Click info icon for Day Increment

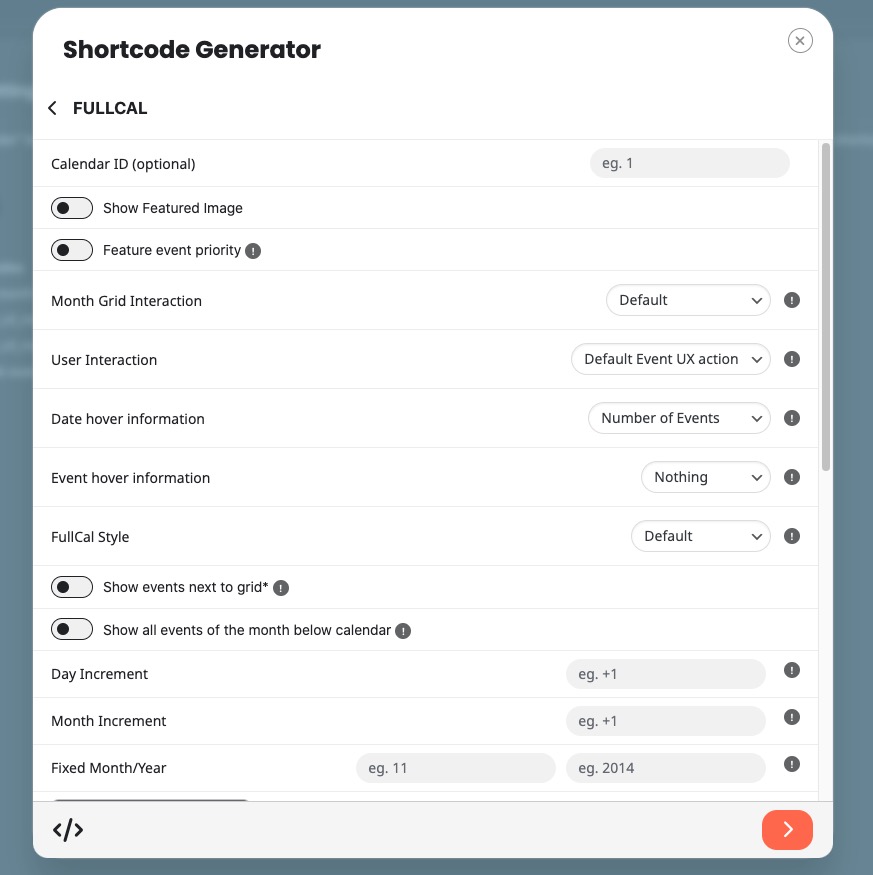pos(792,671)
